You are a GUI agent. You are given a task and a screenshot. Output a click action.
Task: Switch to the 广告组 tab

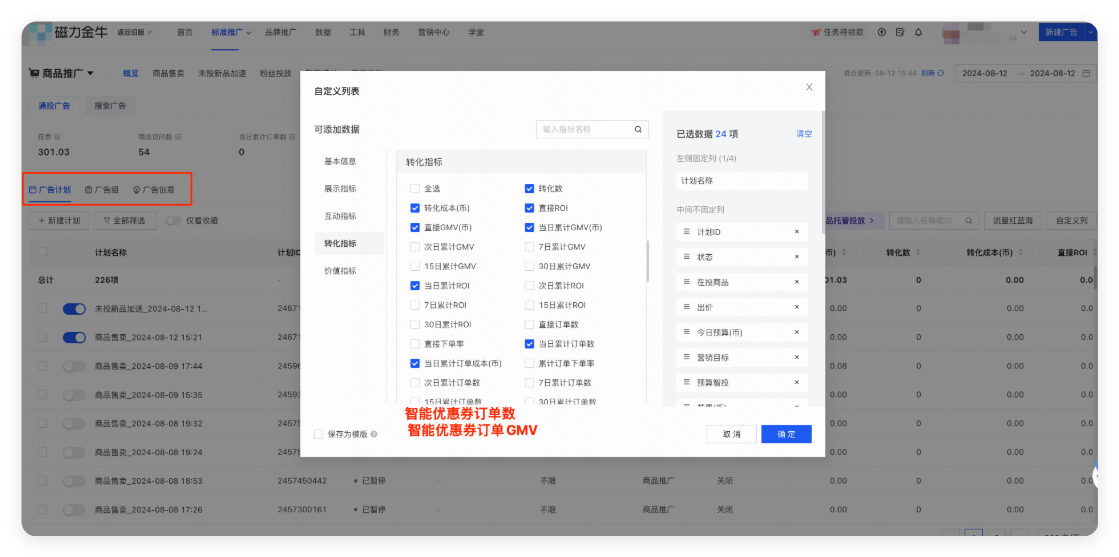[101, 190]
